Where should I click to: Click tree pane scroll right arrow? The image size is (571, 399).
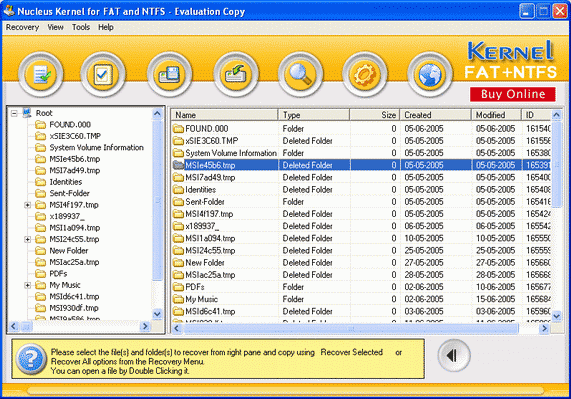click(x=145, y=326)
